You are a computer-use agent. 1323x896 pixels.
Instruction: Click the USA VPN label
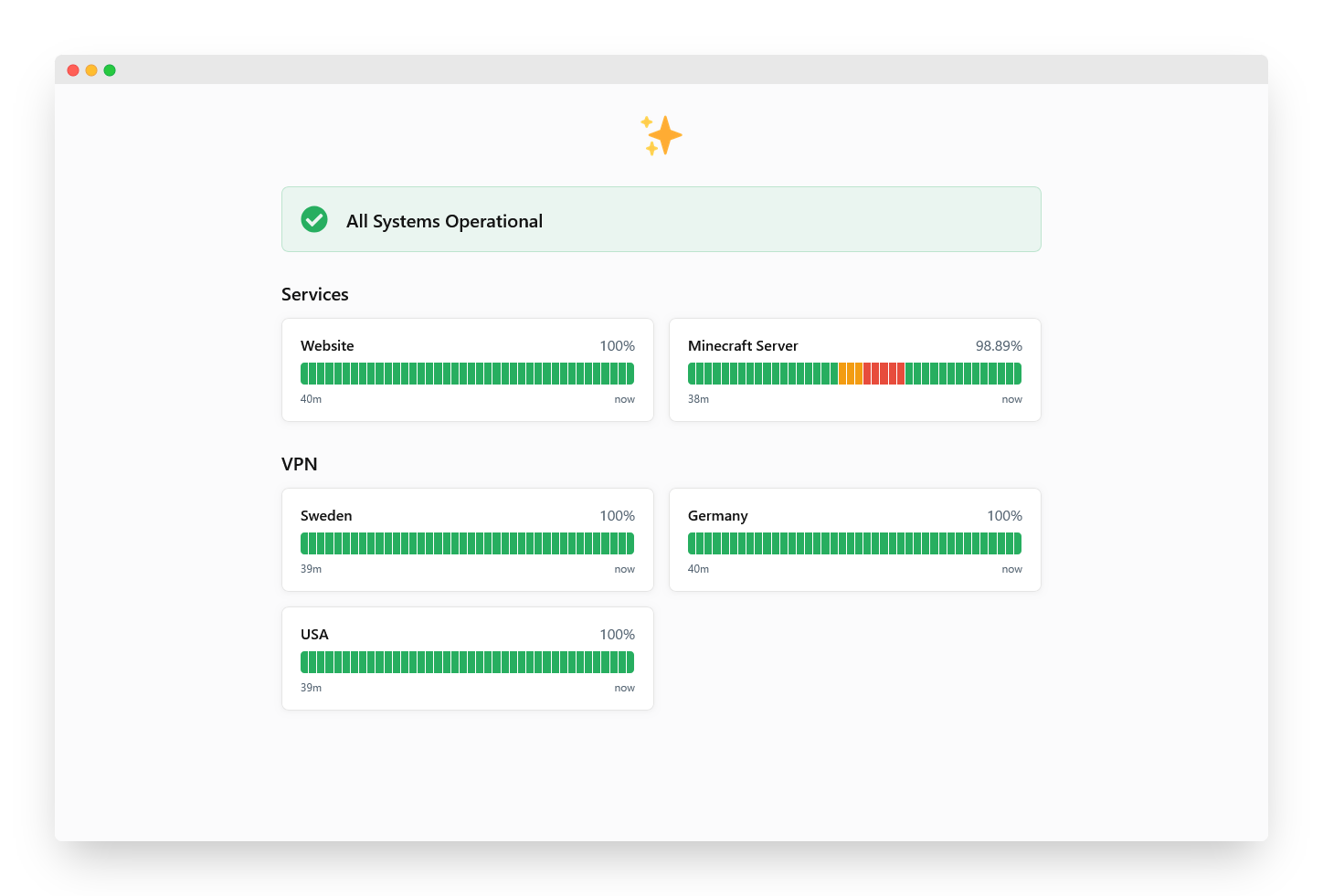pyautogui.click(x=314, y=634)
